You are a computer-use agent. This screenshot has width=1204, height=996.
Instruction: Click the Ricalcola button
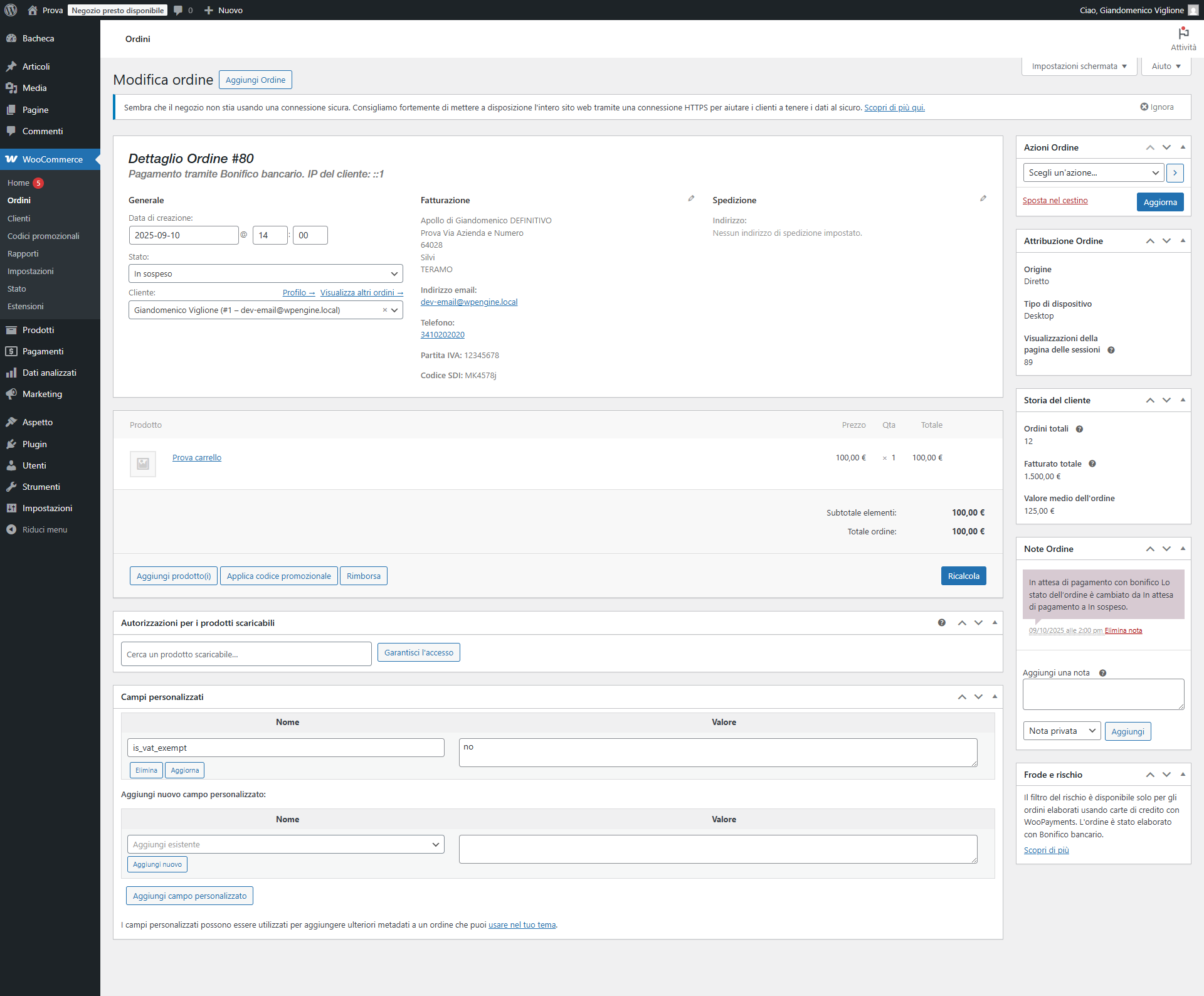click(x=963, y=576)
